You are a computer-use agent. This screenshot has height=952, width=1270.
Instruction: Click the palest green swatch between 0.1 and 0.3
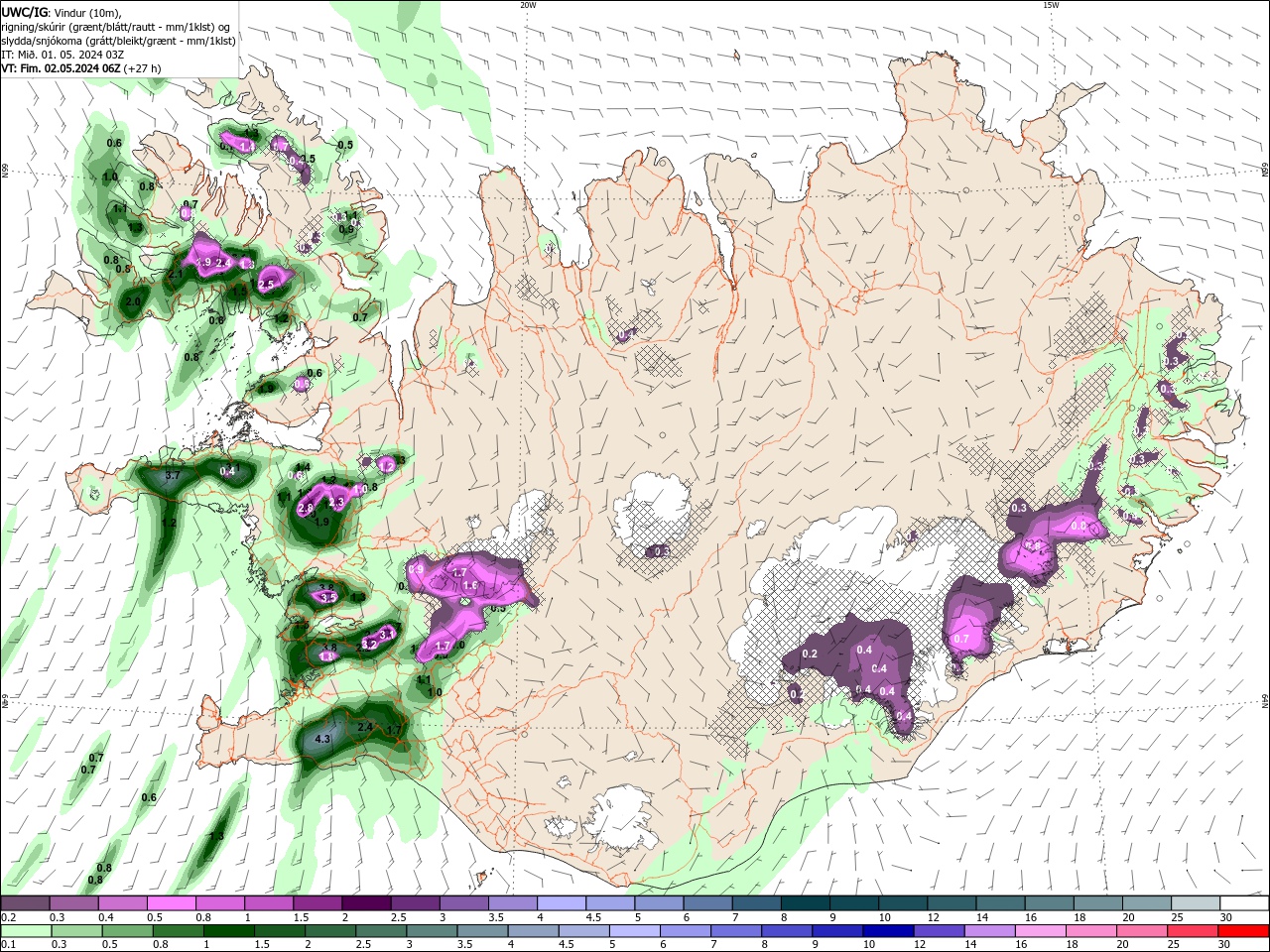point(26,931)
